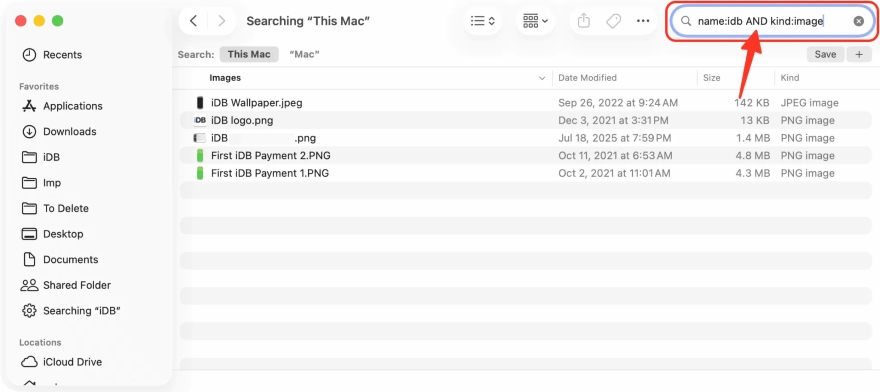Screen dimensions: 880x392
Task: Click the search magnifier icon
Action: (685, 21)
